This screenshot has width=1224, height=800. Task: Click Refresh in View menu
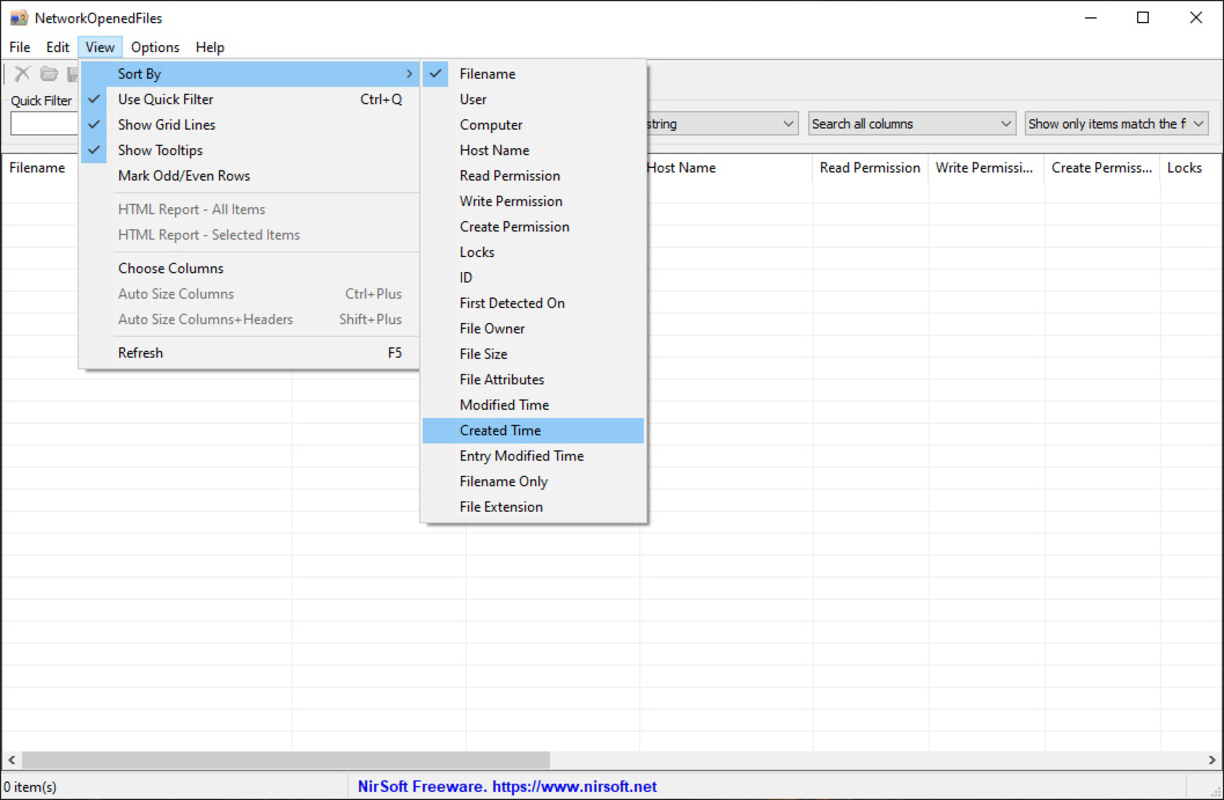pyautogui.click(x=250, y=353)
